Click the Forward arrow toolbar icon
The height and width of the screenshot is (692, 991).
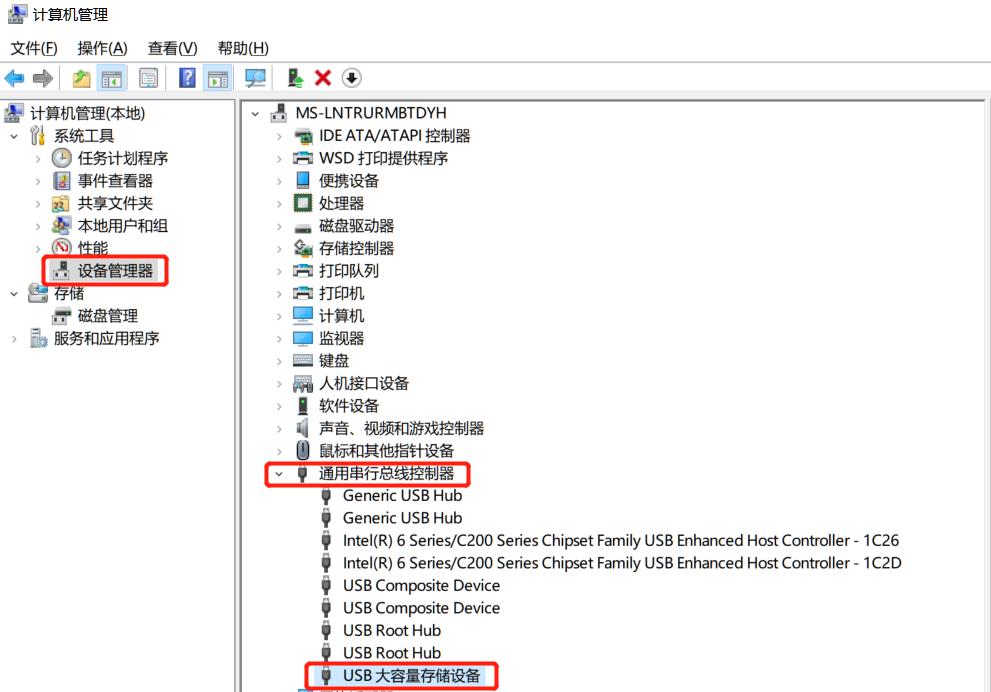[x=42, y=78]
